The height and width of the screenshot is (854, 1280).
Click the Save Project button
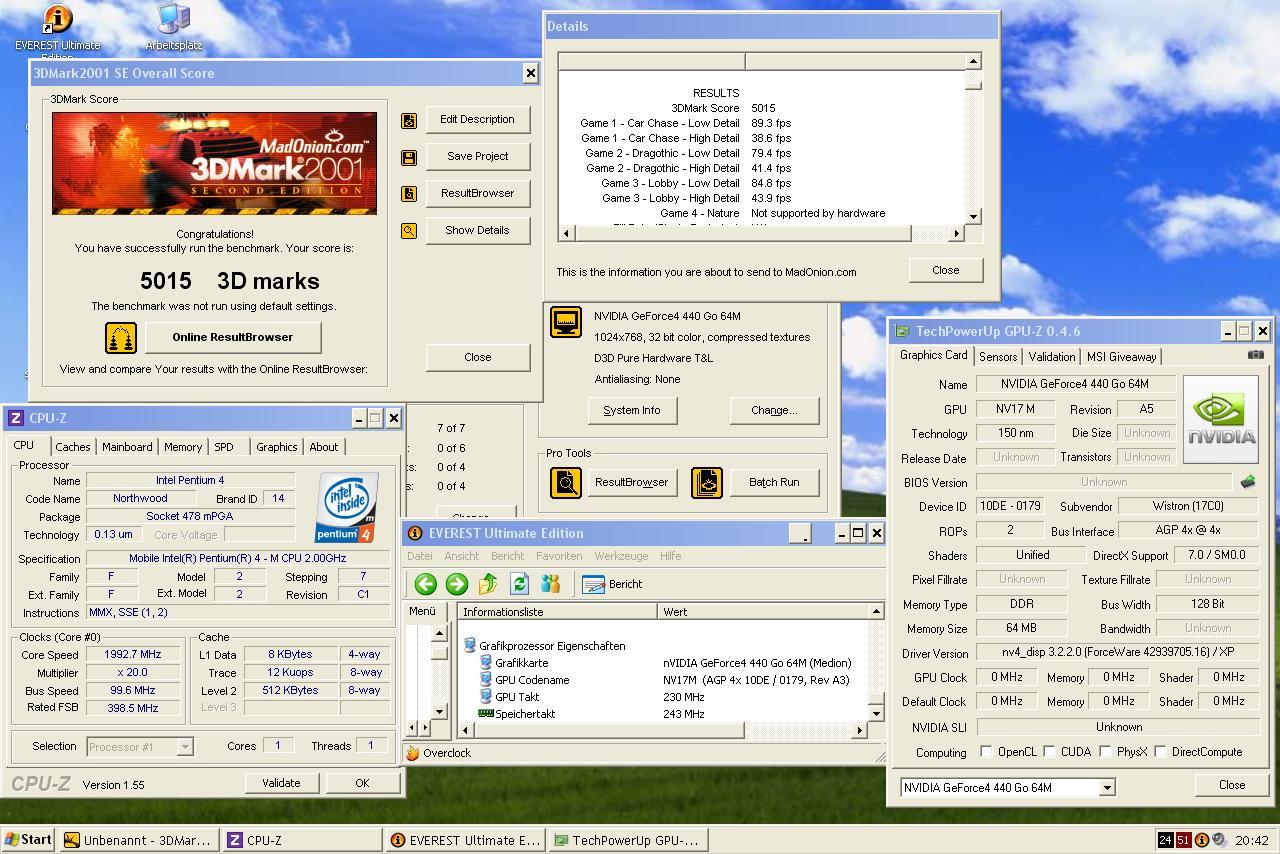[x=477, y=156]
